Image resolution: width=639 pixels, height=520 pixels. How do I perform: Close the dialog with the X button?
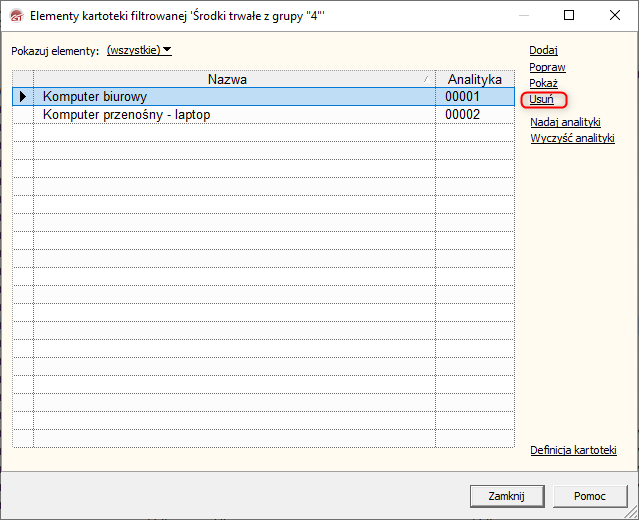[x=615, y=15]
